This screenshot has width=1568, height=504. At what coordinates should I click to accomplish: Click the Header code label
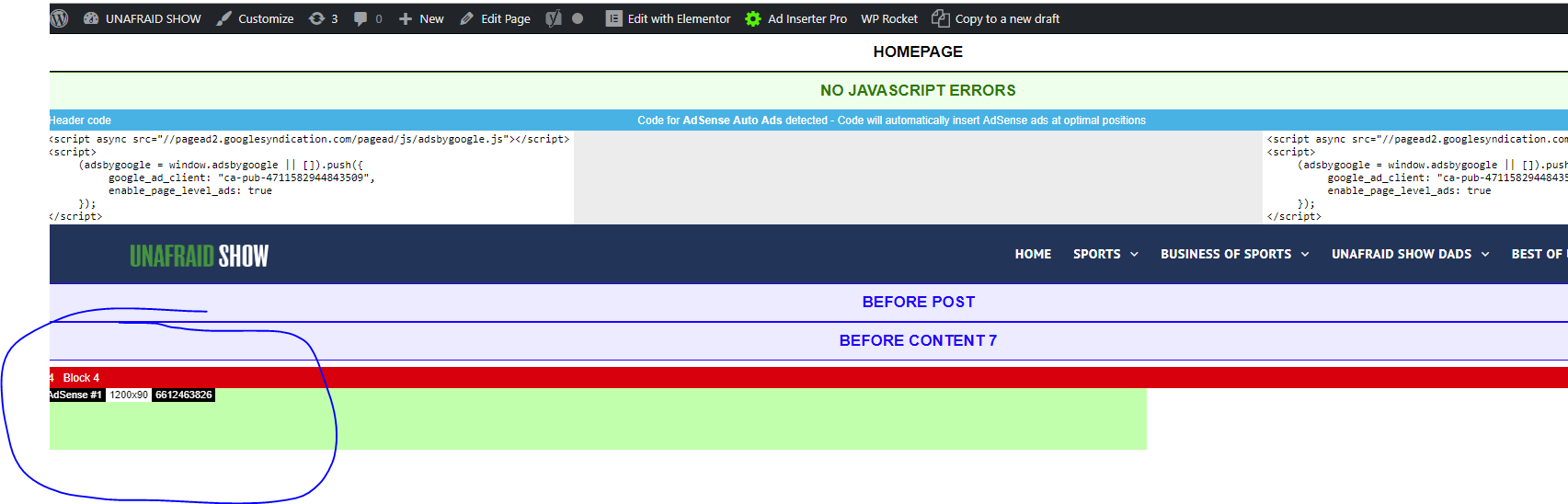point(80,120)
